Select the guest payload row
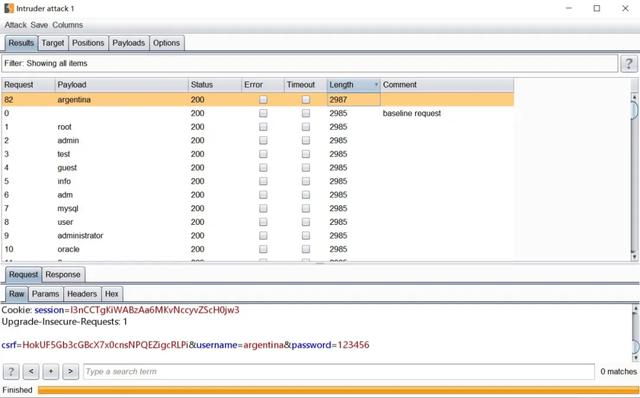Viewport: 640px width, 398px height. 258,168
